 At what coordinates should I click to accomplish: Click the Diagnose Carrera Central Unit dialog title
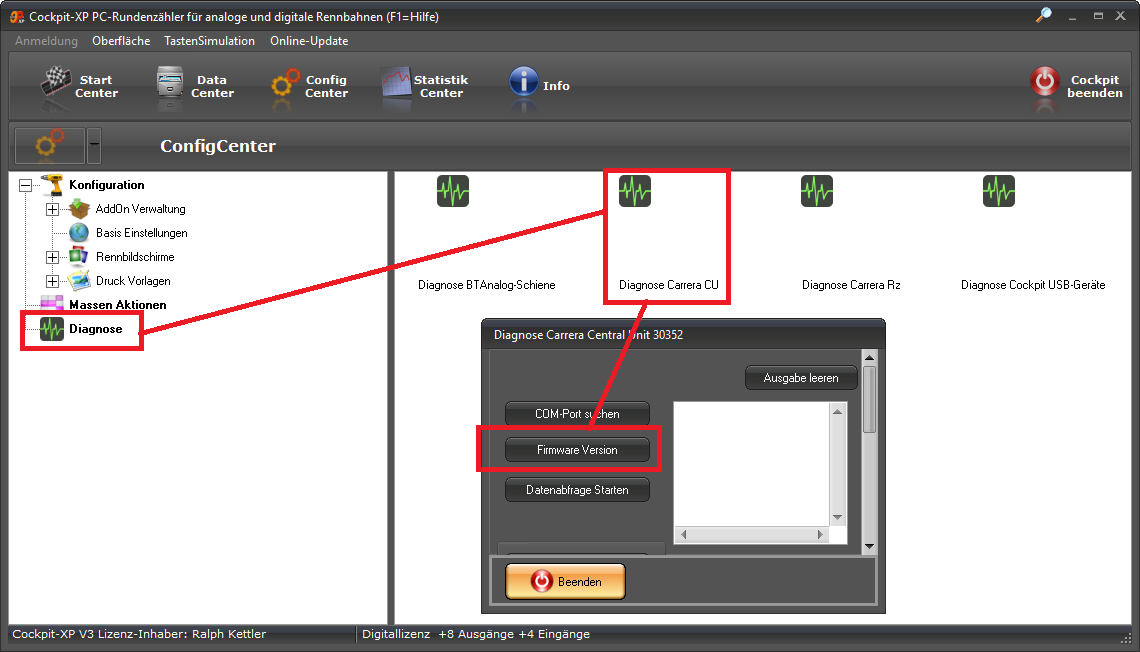588,334
